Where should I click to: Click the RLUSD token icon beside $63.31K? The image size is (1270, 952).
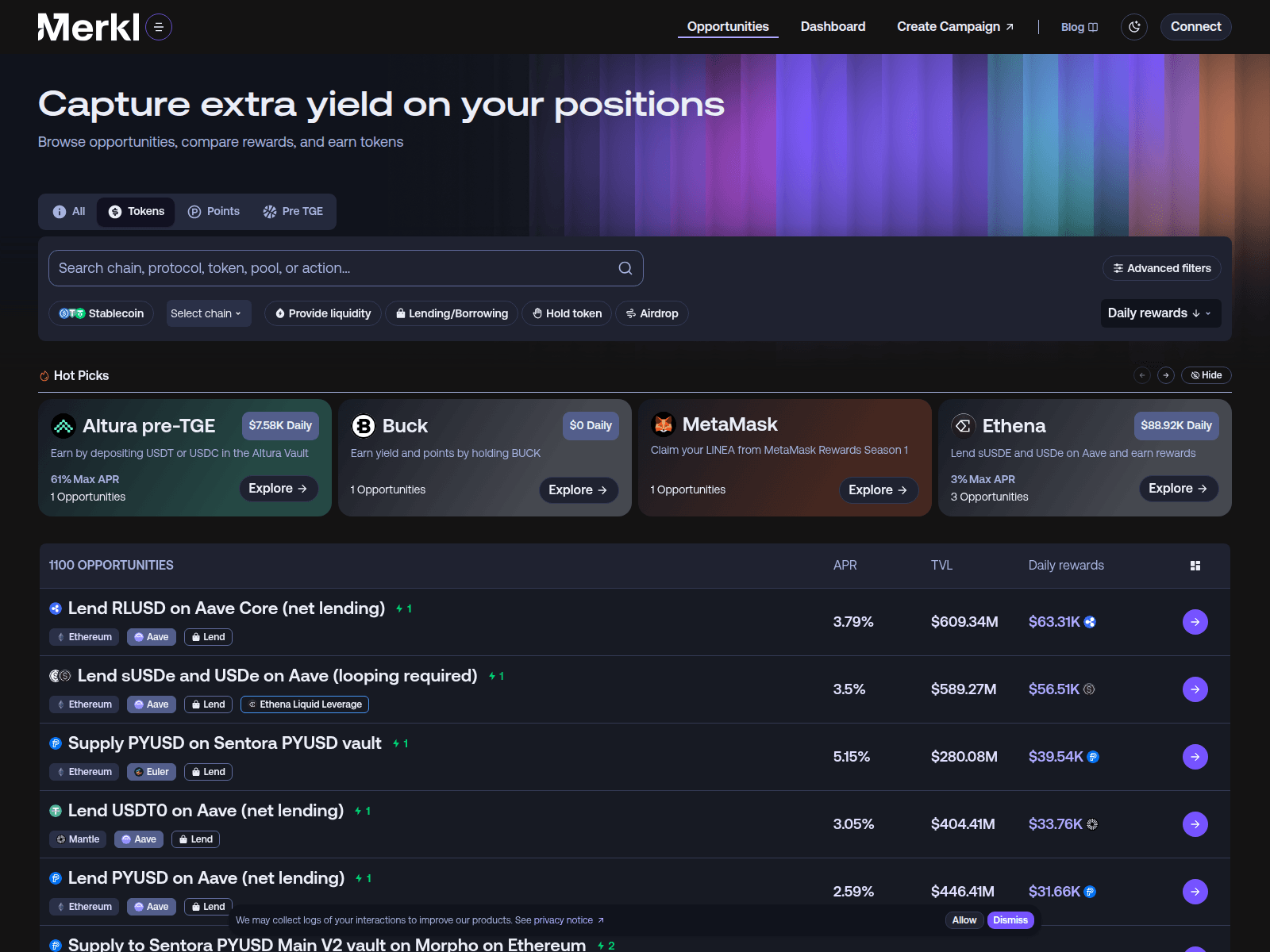(x=1090, y=622)
